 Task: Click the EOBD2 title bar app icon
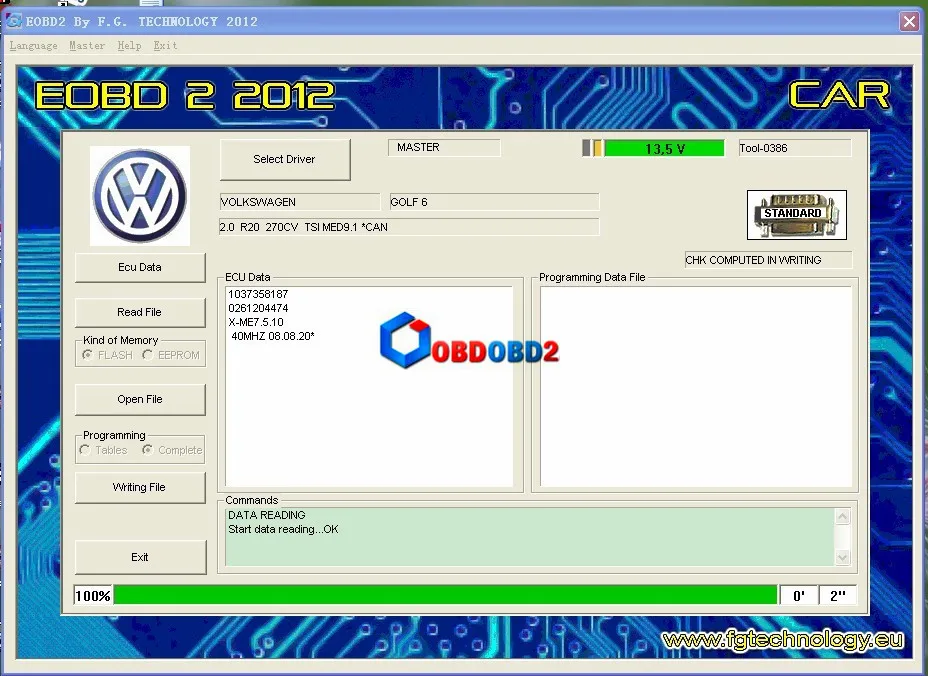click(14, 21)
